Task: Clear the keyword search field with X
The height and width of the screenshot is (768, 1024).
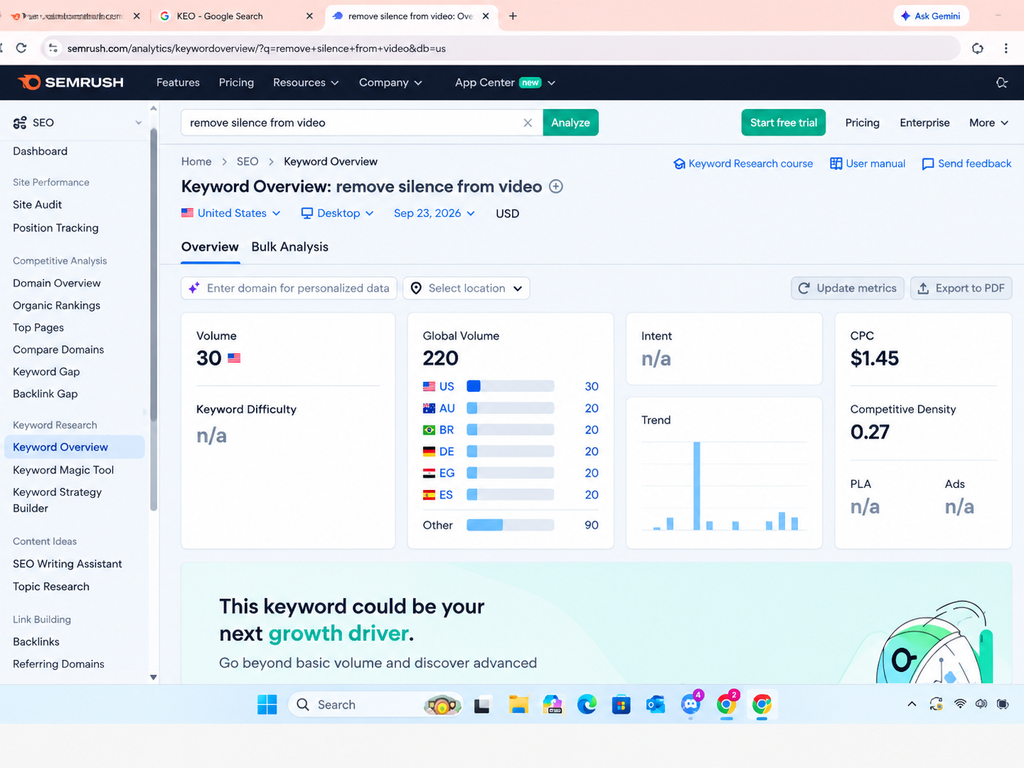Action: pos(528,123)
